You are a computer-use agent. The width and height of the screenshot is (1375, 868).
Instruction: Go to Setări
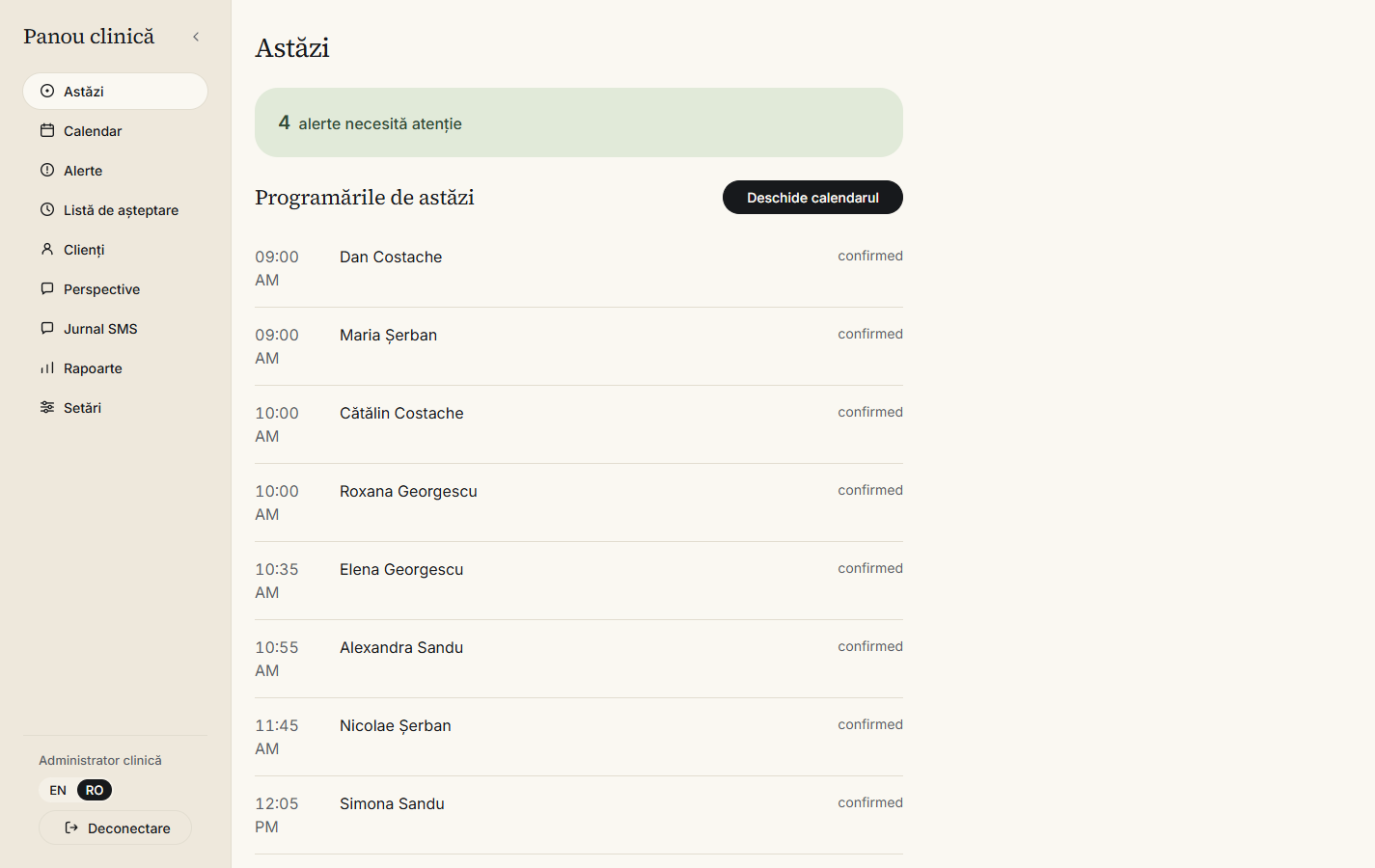115,408
